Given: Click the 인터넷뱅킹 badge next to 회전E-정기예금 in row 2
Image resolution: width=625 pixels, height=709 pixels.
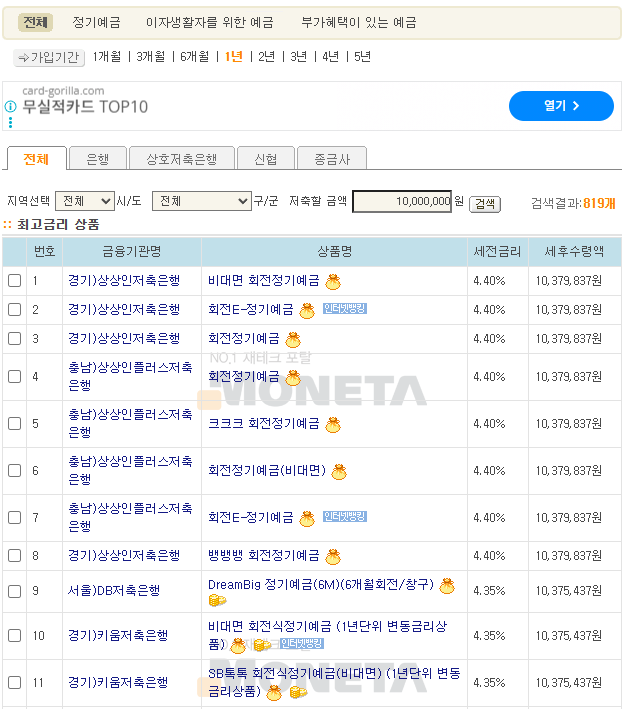Looking at the screenshot, I should (345, 309).
